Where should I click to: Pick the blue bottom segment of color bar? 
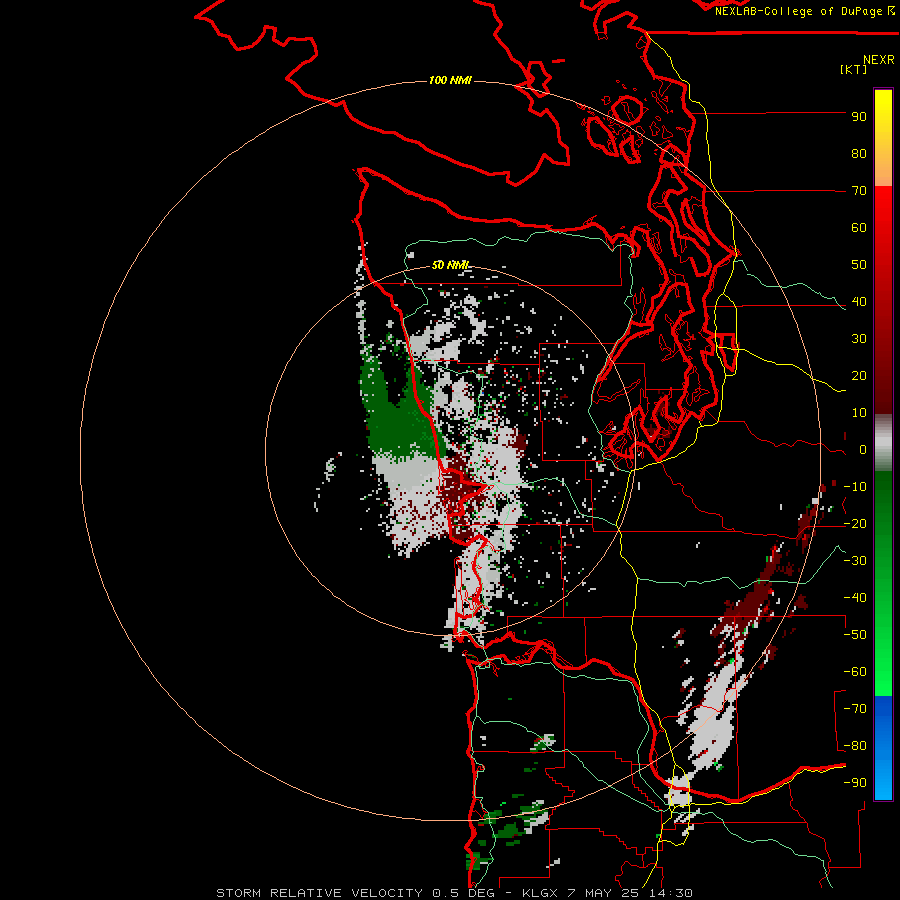point(883,748)
